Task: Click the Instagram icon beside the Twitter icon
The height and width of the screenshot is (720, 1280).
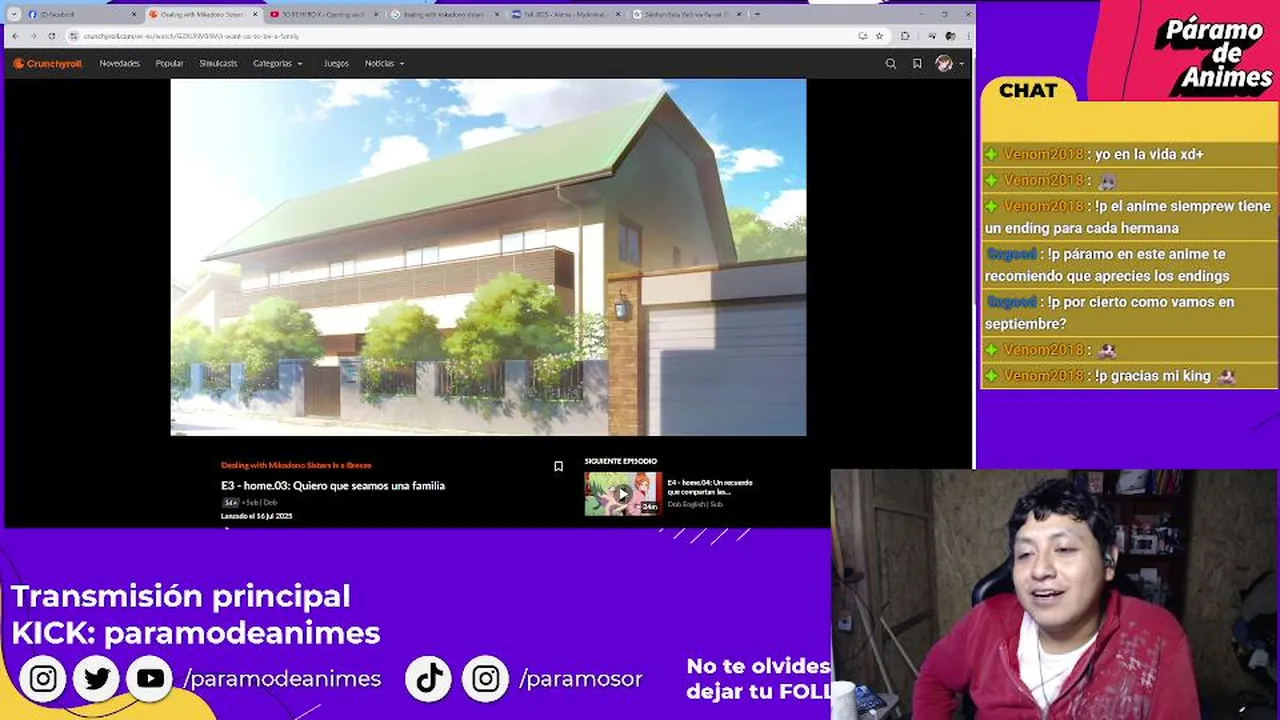Action: (x=43, y=679)
